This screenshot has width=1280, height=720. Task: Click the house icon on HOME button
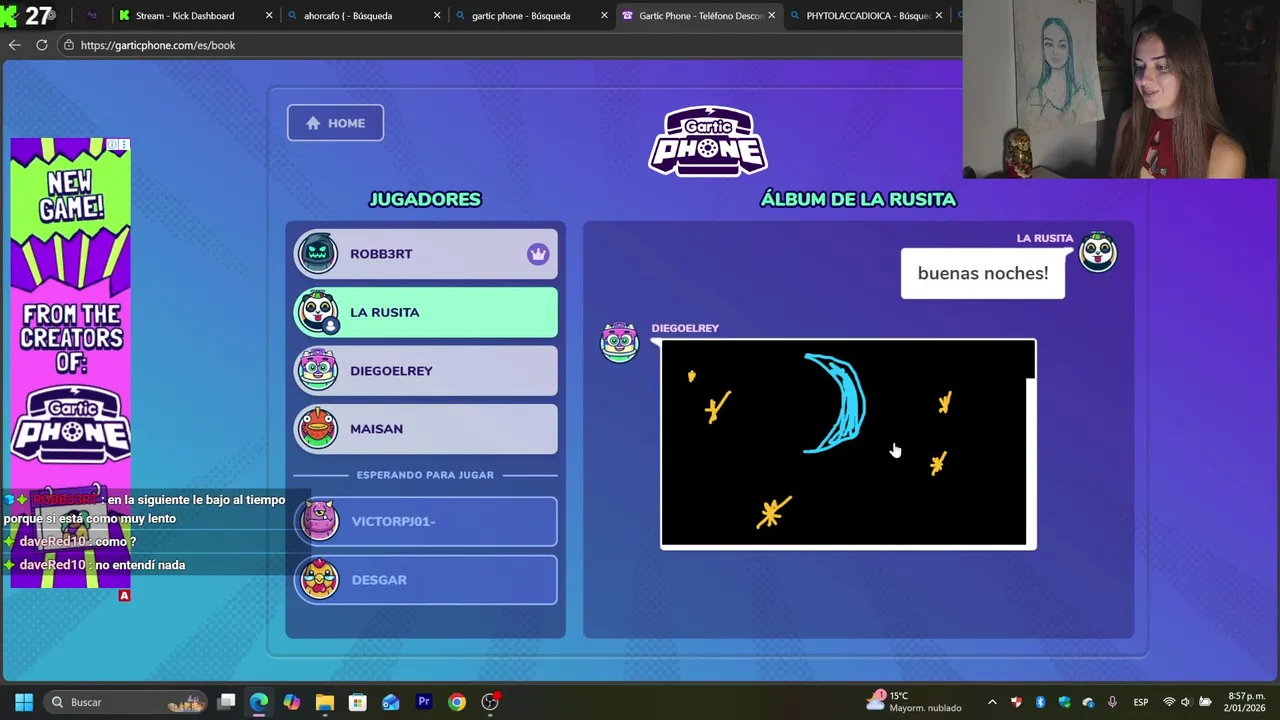[x=313, y=123]
